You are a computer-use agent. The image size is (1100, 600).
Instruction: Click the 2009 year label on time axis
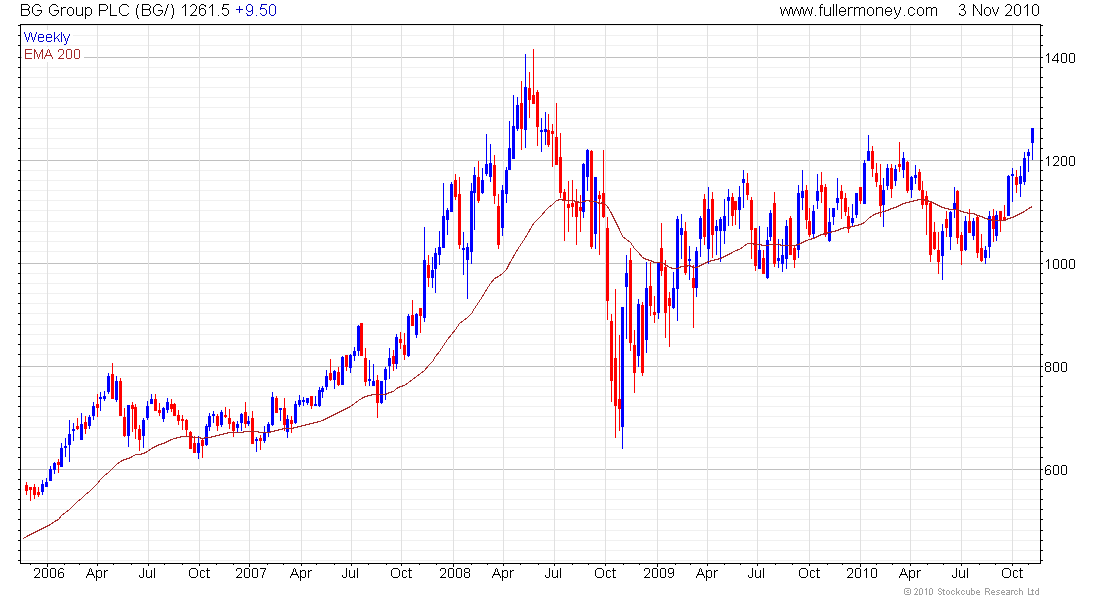click(659, 573)
